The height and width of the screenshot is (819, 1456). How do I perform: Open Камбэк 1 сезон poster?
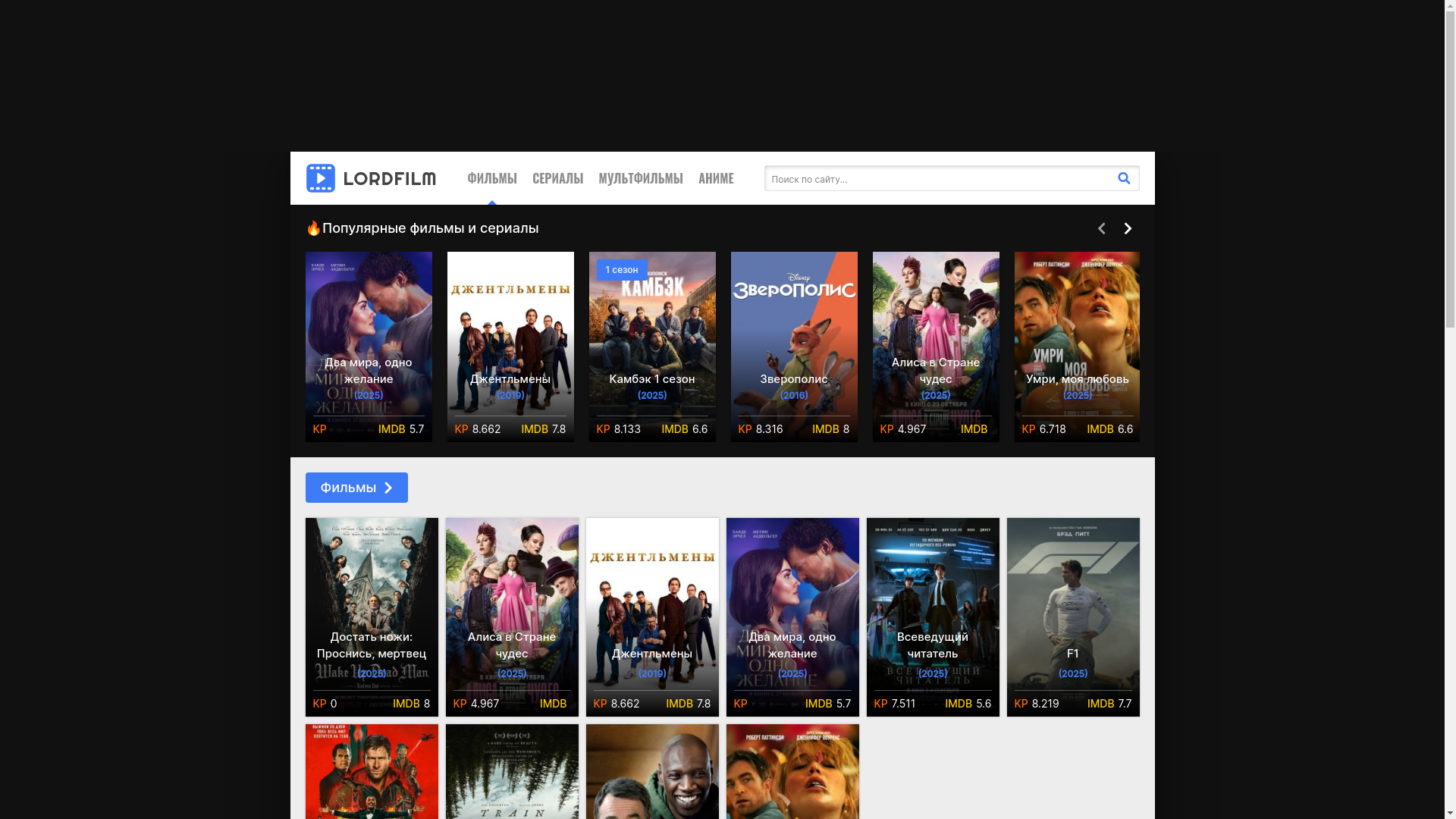652,347
